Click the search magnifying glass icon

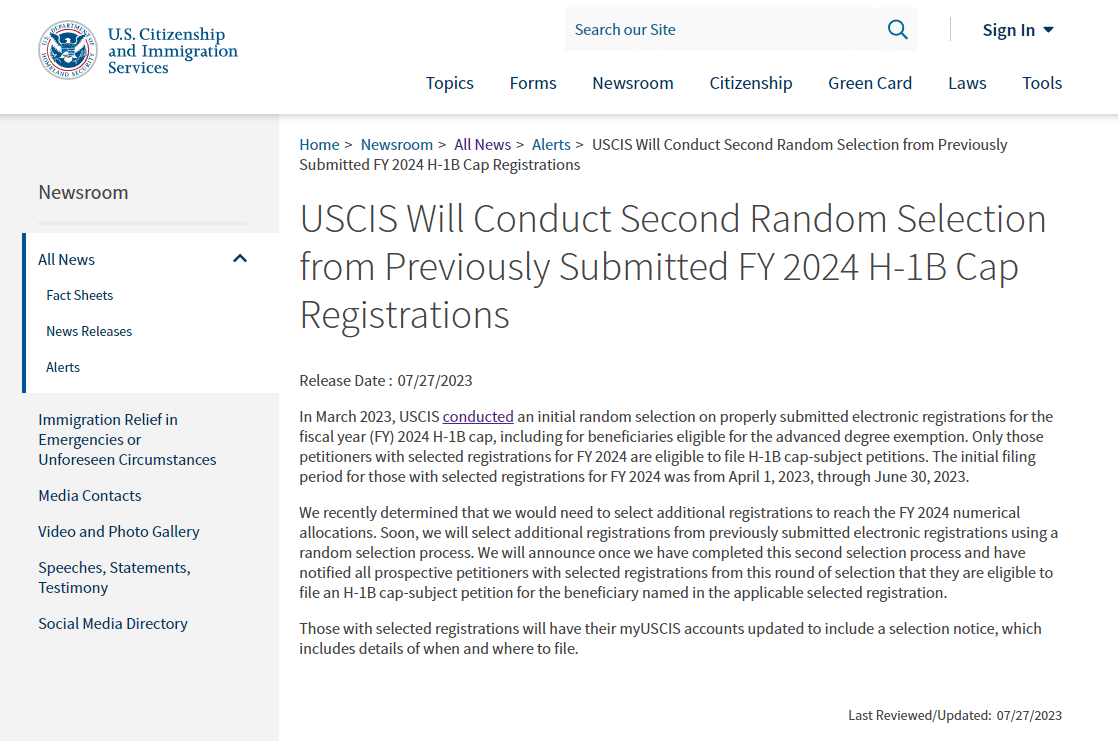(x=897, y=29)
